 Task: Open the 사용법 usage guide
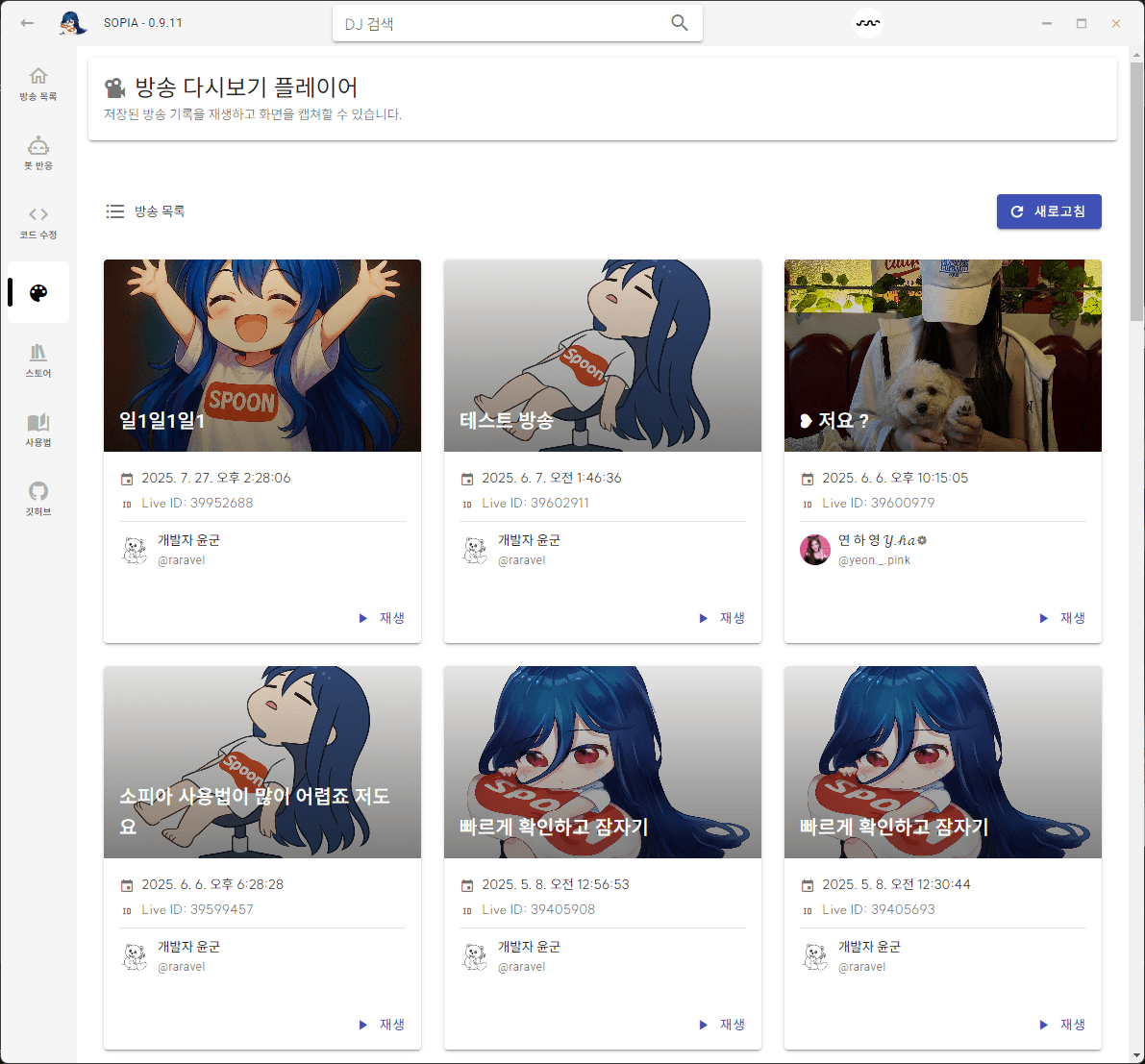[x=37, y=430]
